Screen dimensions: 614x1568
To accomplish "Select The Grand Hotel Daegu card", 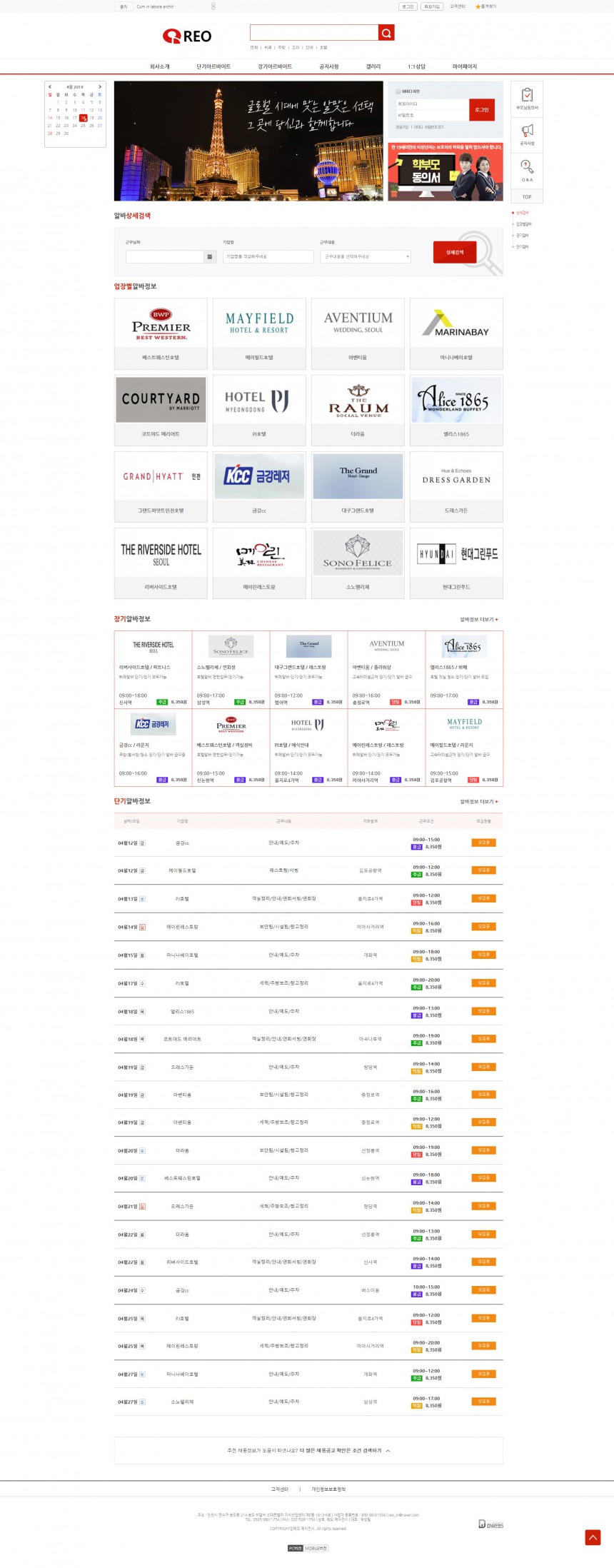I will coord(358,486).
